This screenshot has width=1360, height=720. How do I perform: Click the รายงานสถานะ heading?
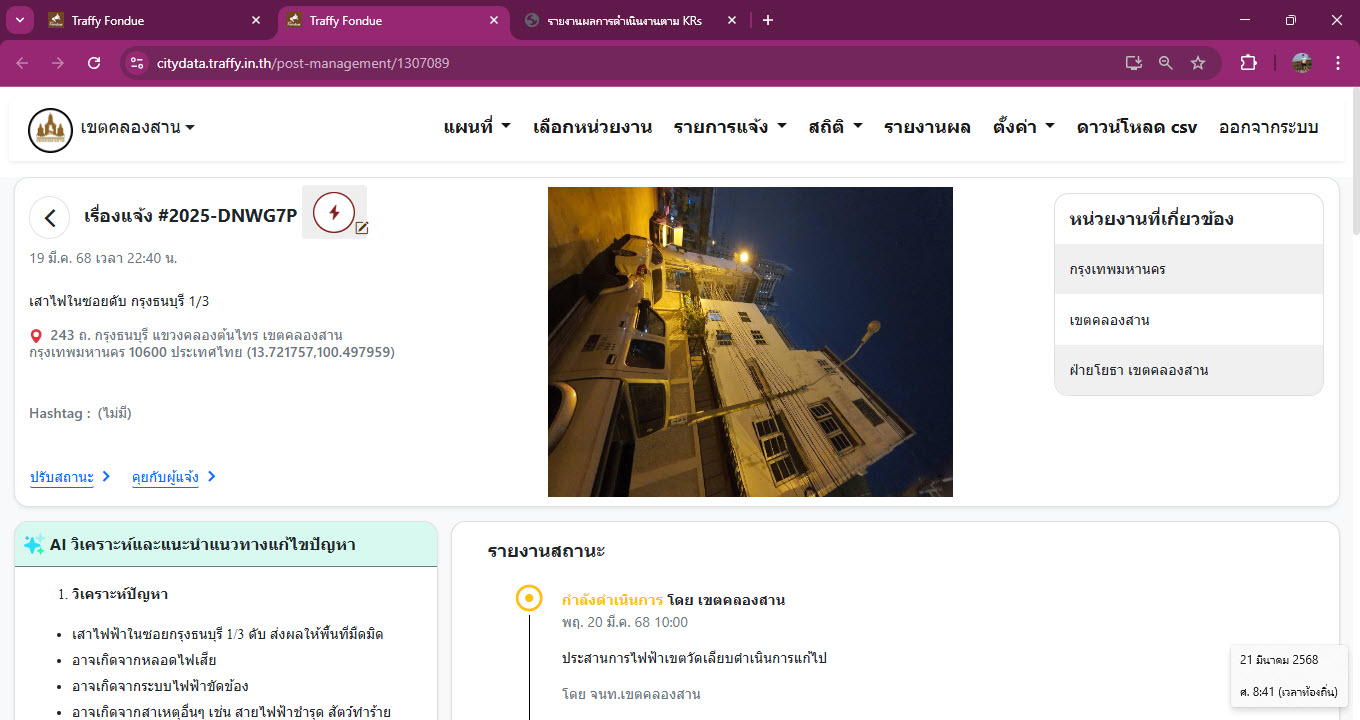[546, 551]
